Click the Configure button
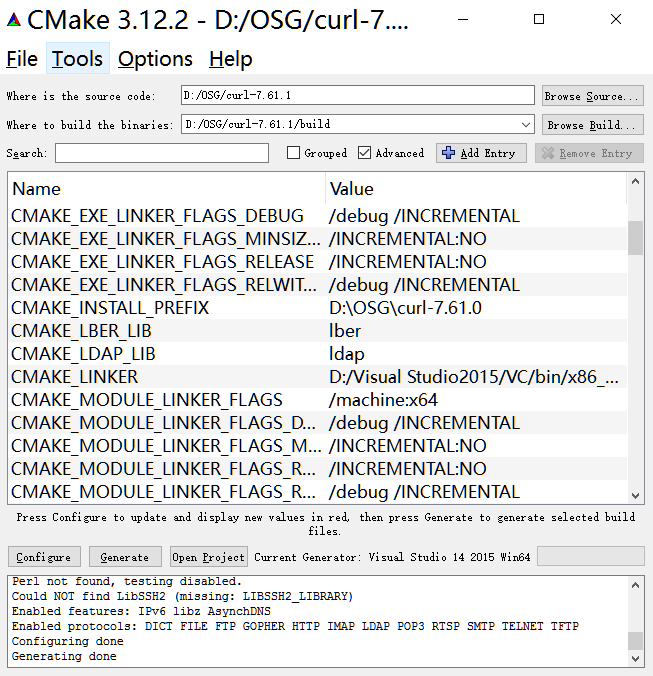Viewport: 653px width, 676px height. click(44, 557)
